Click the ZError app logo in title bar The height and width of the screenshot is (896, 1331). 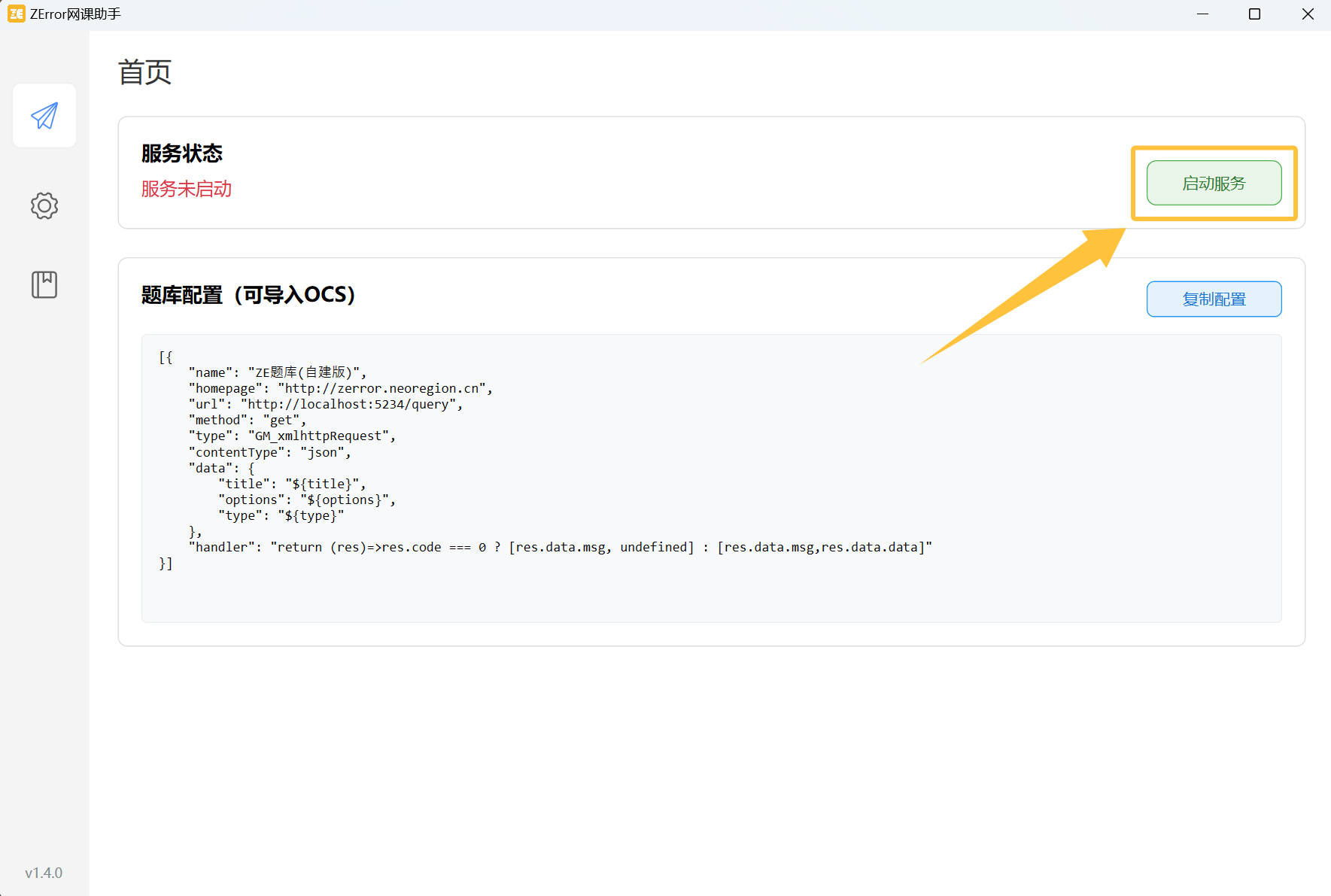point(16,14)
